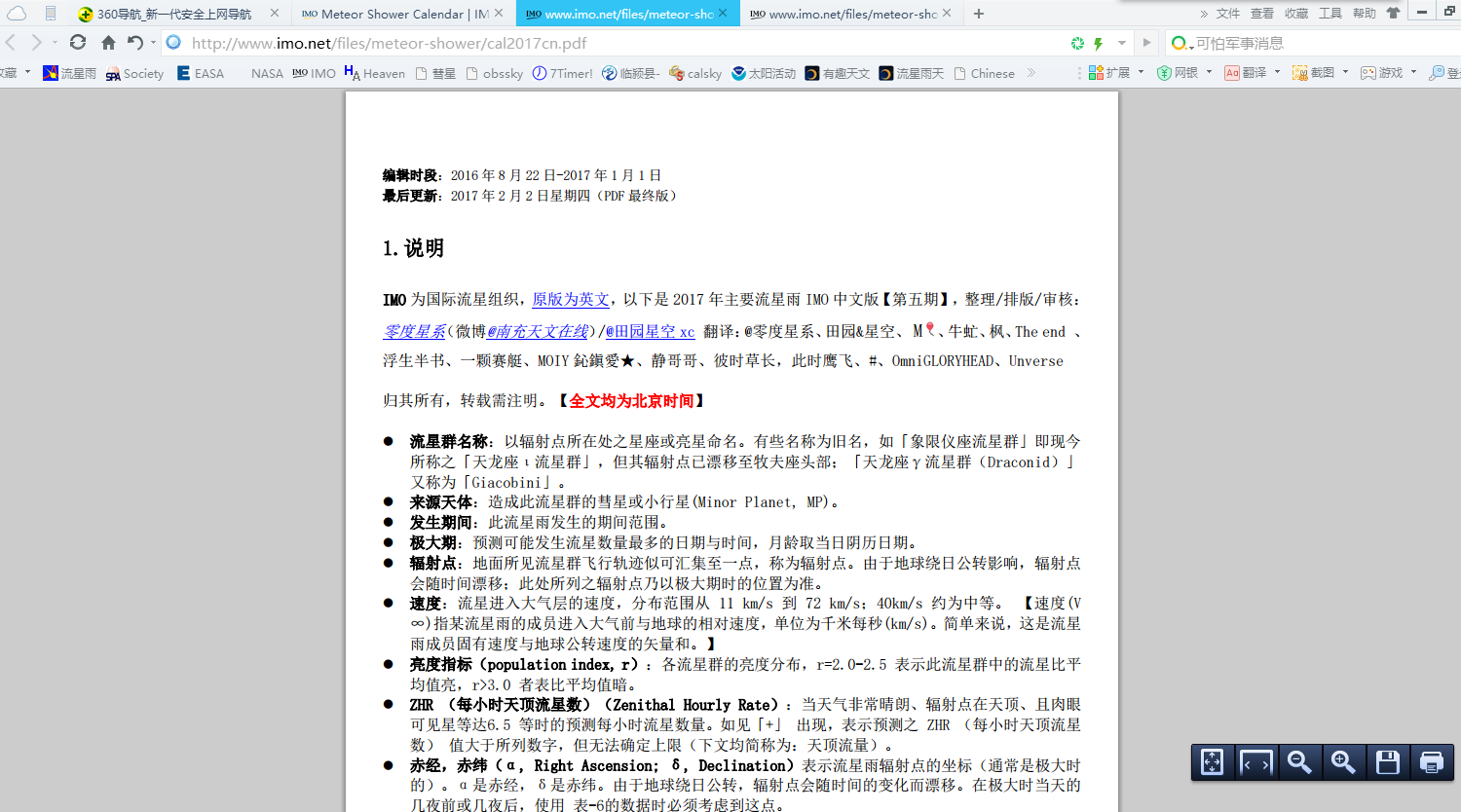Click the 截图 screenshot button
The width and height of the screenshot is (1461, 812).
point(1314,73)
